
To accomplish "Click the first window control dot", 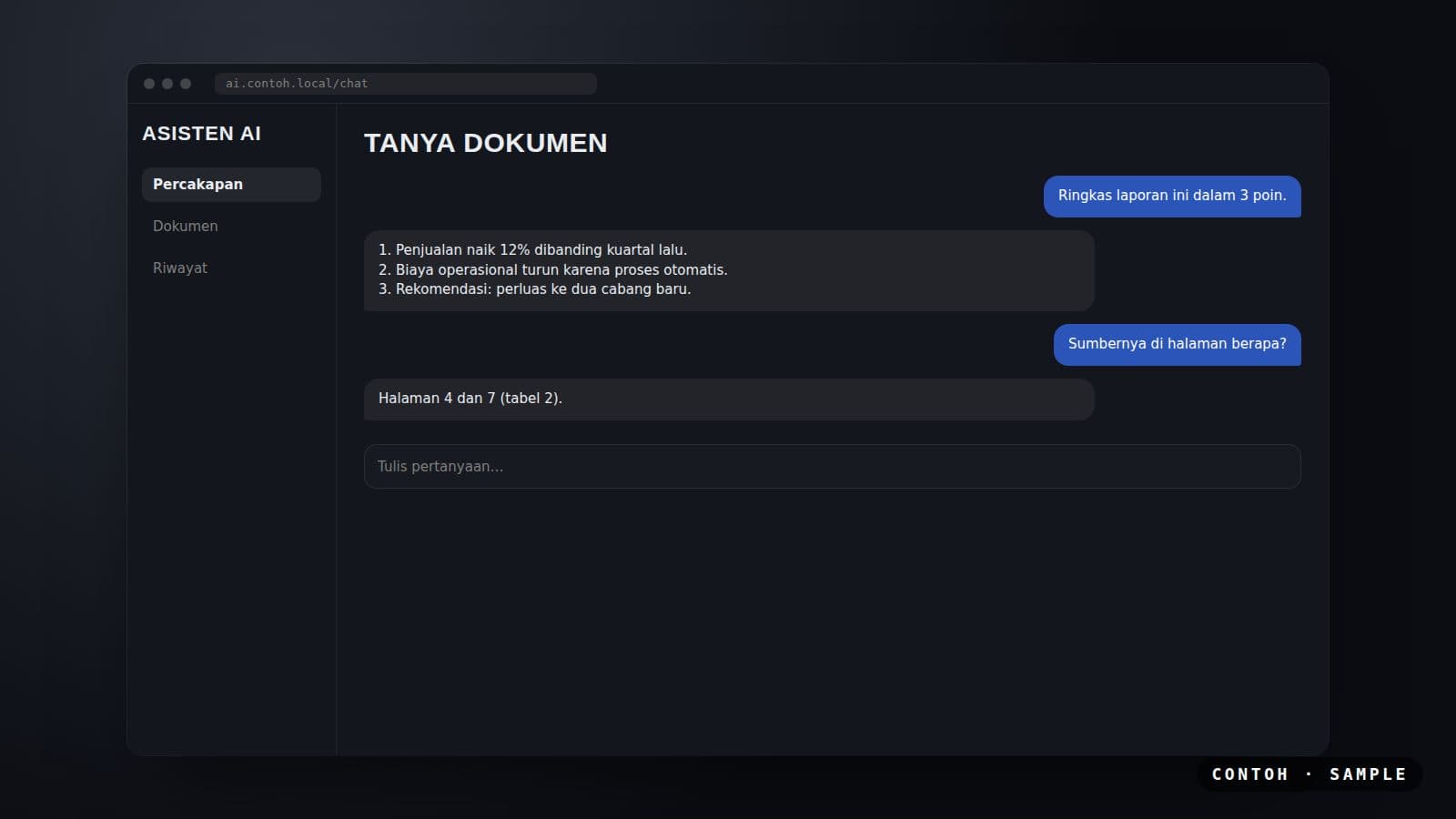I will pos(149,84).
